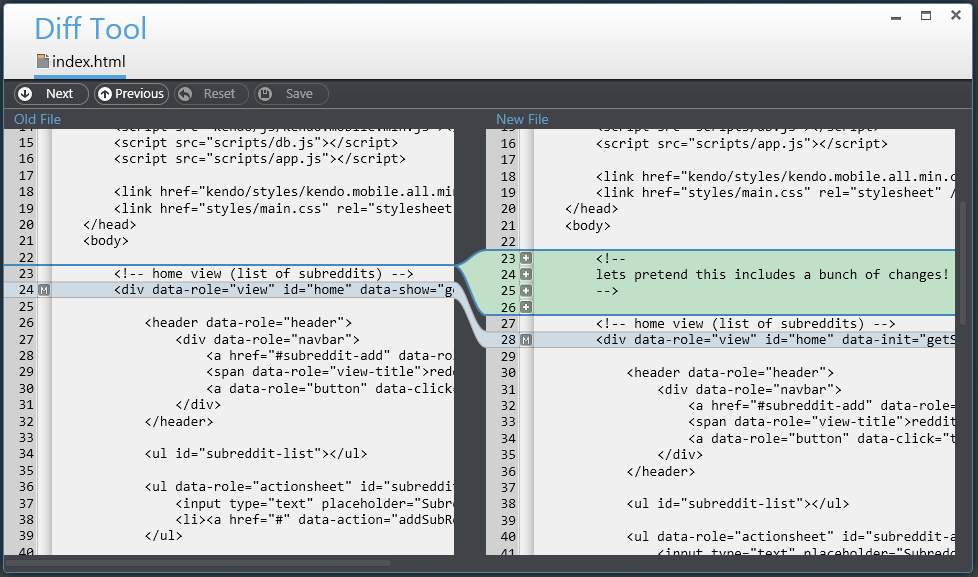This screenshot has width=978, height=577.
Task: Click old file line 39 </ul> tag
Action: pos(163,536)
